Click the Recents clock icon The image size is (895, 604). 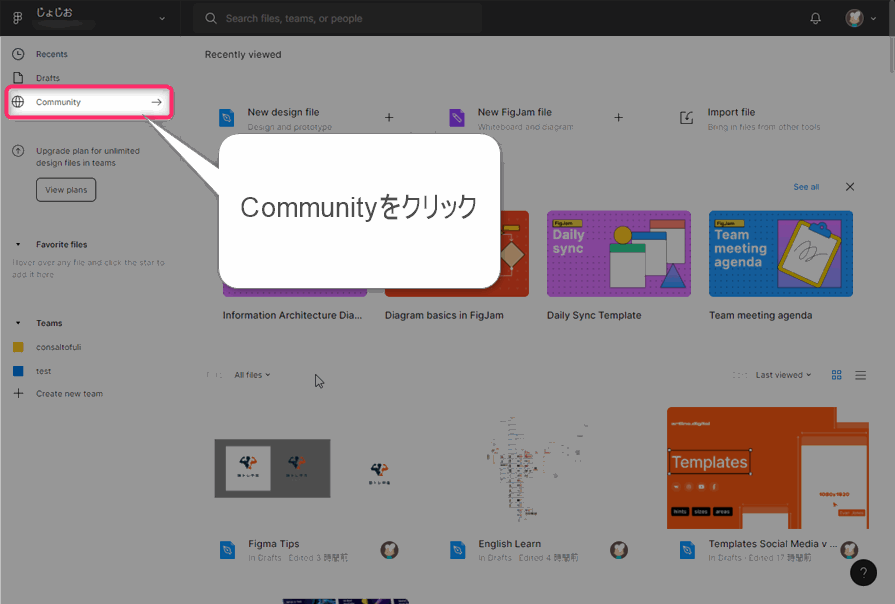tap(18, 54)
